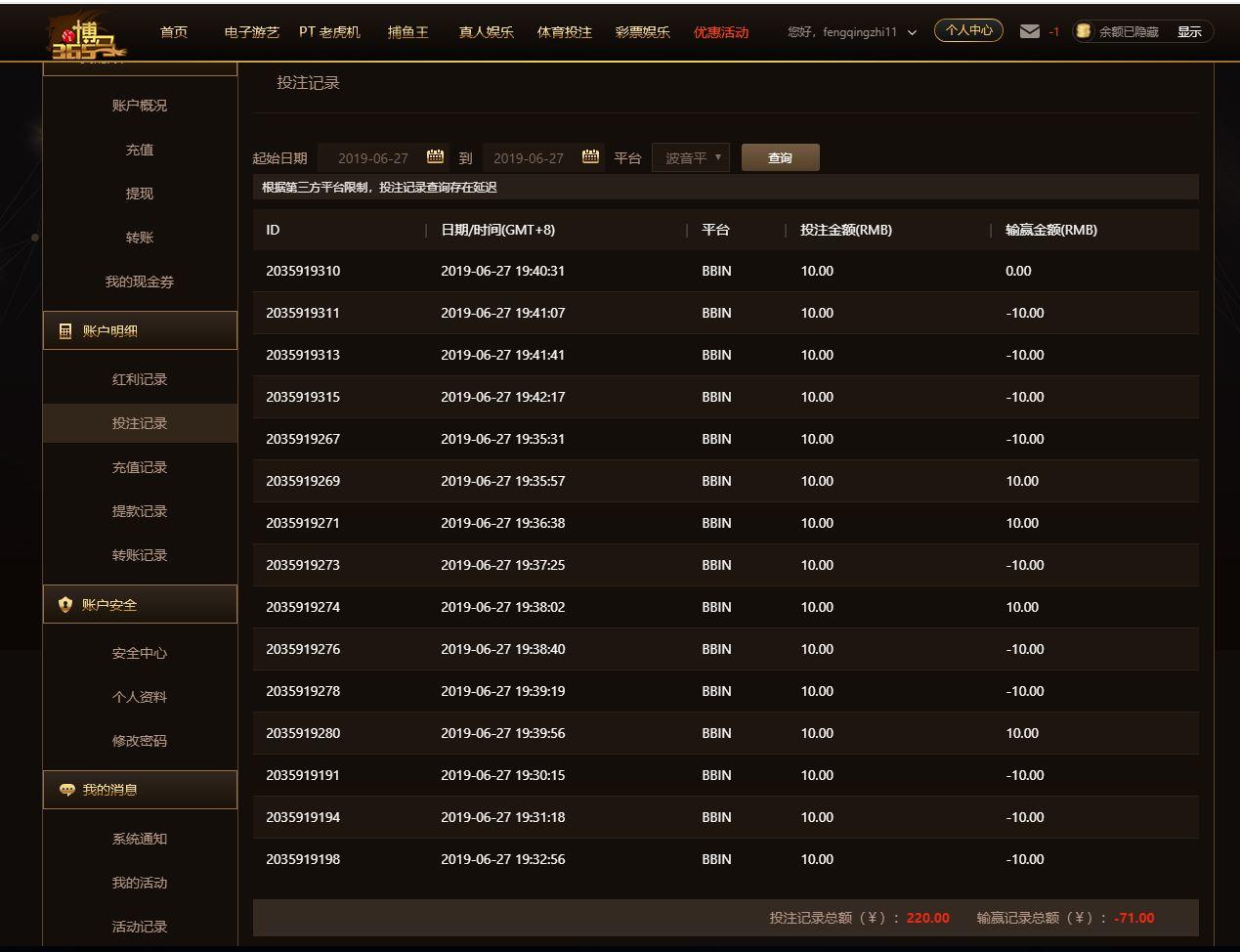Open 账户概况 in the sidebar
Image resolution: width=1240 pixels, height=952 pixels.
click(140, 106)
